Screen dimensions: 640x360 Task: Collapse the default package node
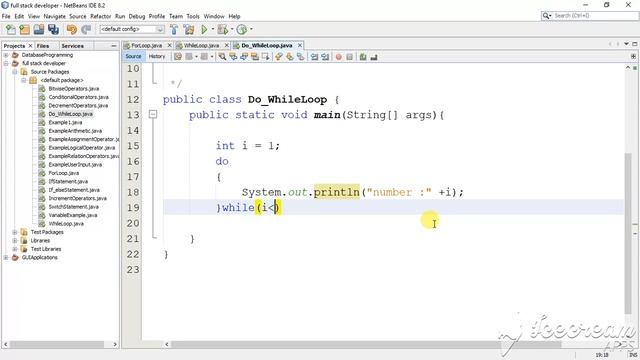click(x=24, y=80)
